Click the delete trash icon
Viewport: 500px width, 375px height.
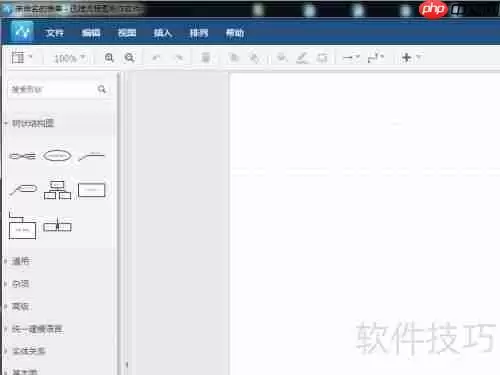point(206,58)
